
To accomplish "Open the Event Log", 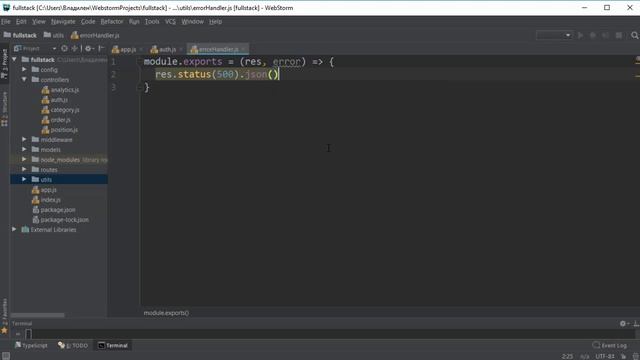I will click(x=609, y=345).
